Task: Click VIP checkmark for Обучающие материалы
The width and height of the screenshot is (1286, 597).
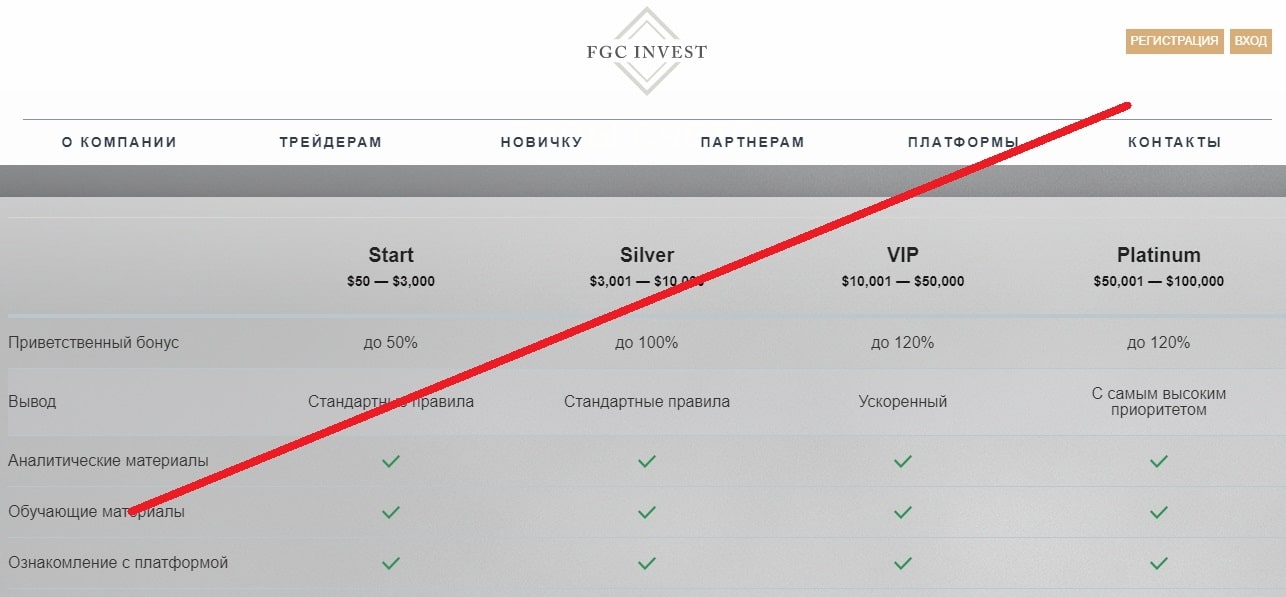Action: [903, 512]
